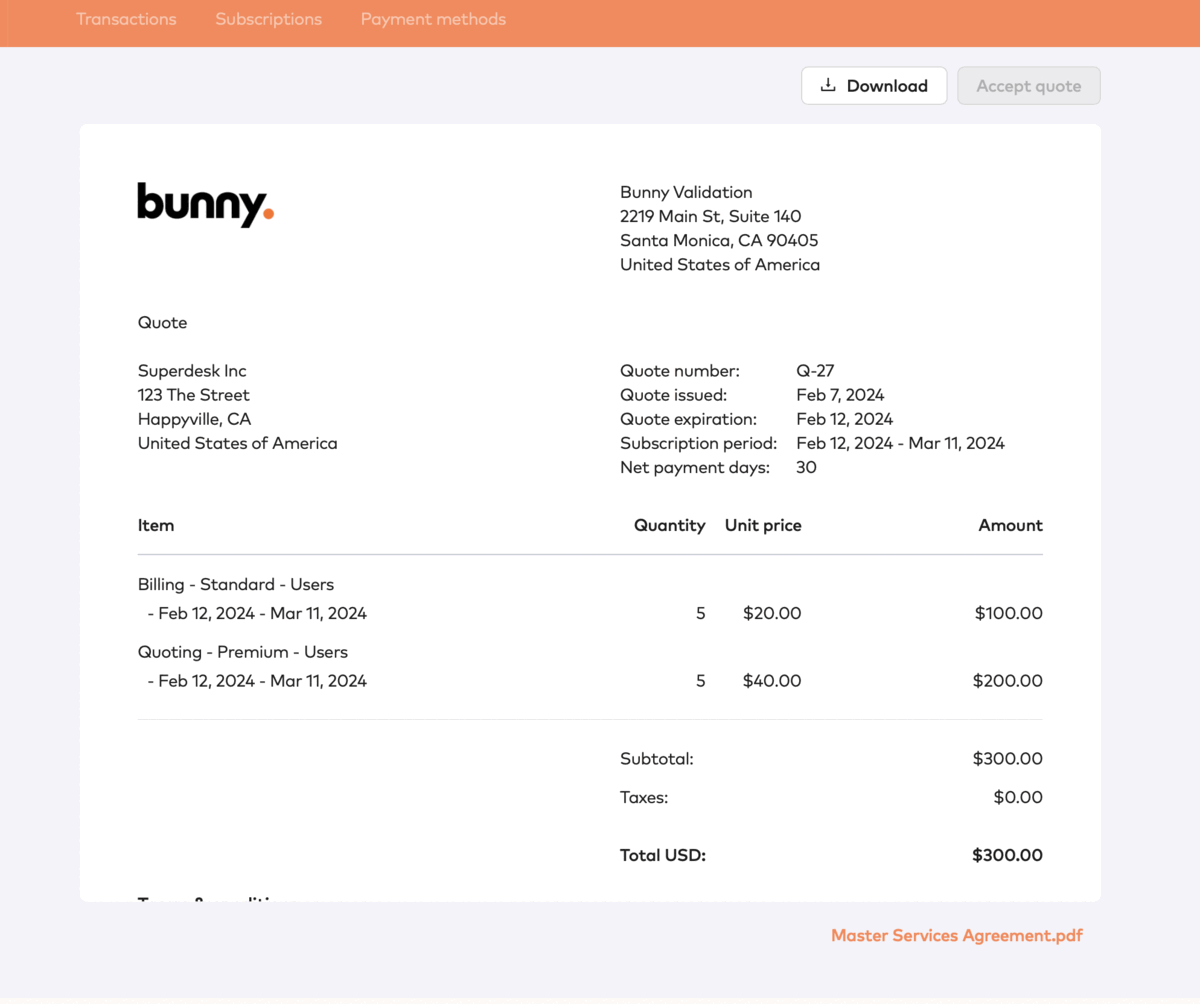
Task: Click the $40.00 unit price
Action: point(771,681)
